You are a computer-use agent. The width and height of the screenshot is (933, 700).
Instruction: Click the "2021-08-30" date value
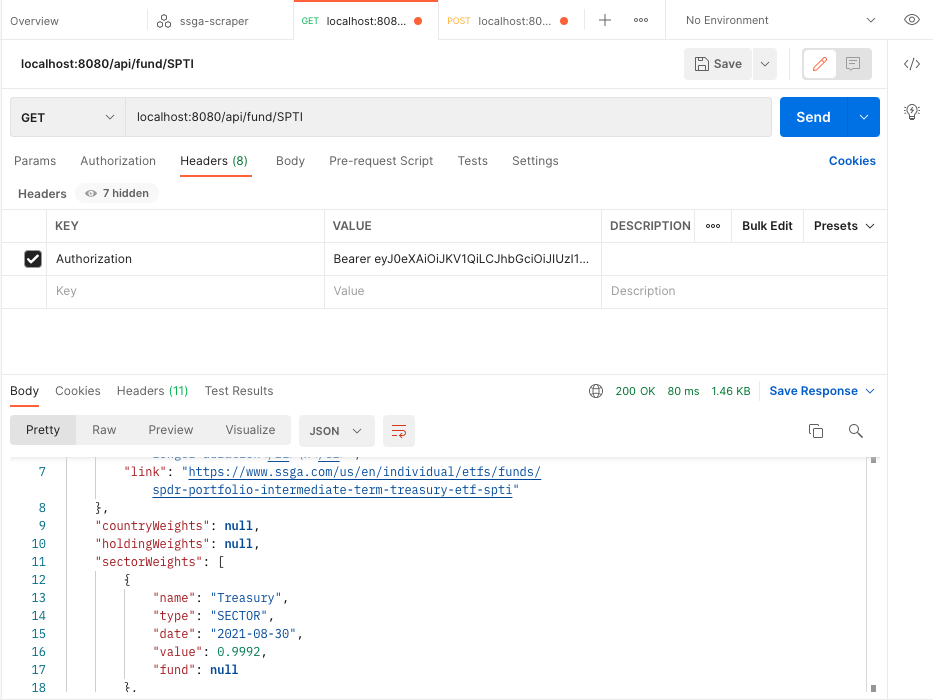(x=253, y=634)
